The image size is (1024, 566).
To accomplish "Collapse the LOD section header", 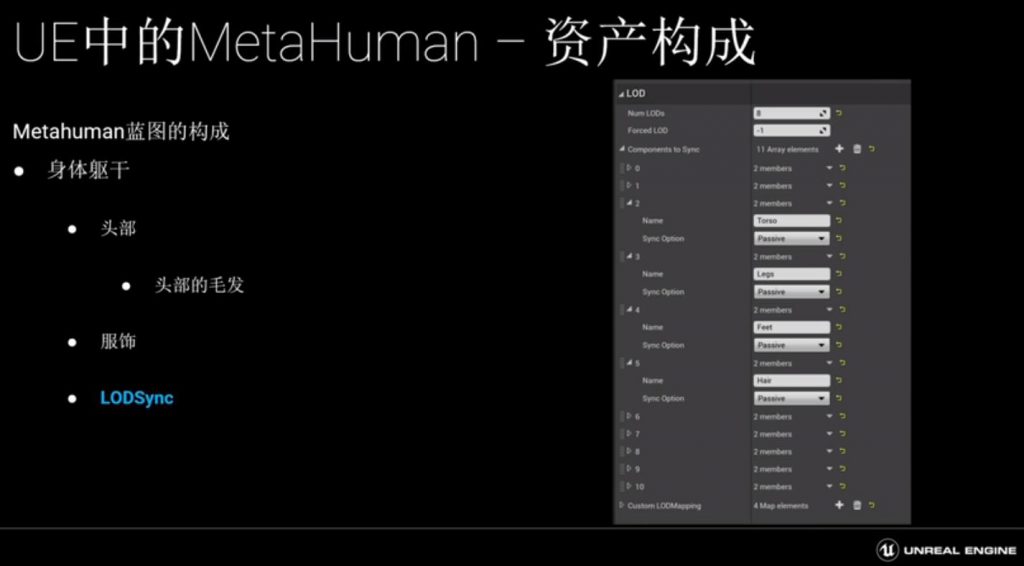I will click(x=622, y=94).
